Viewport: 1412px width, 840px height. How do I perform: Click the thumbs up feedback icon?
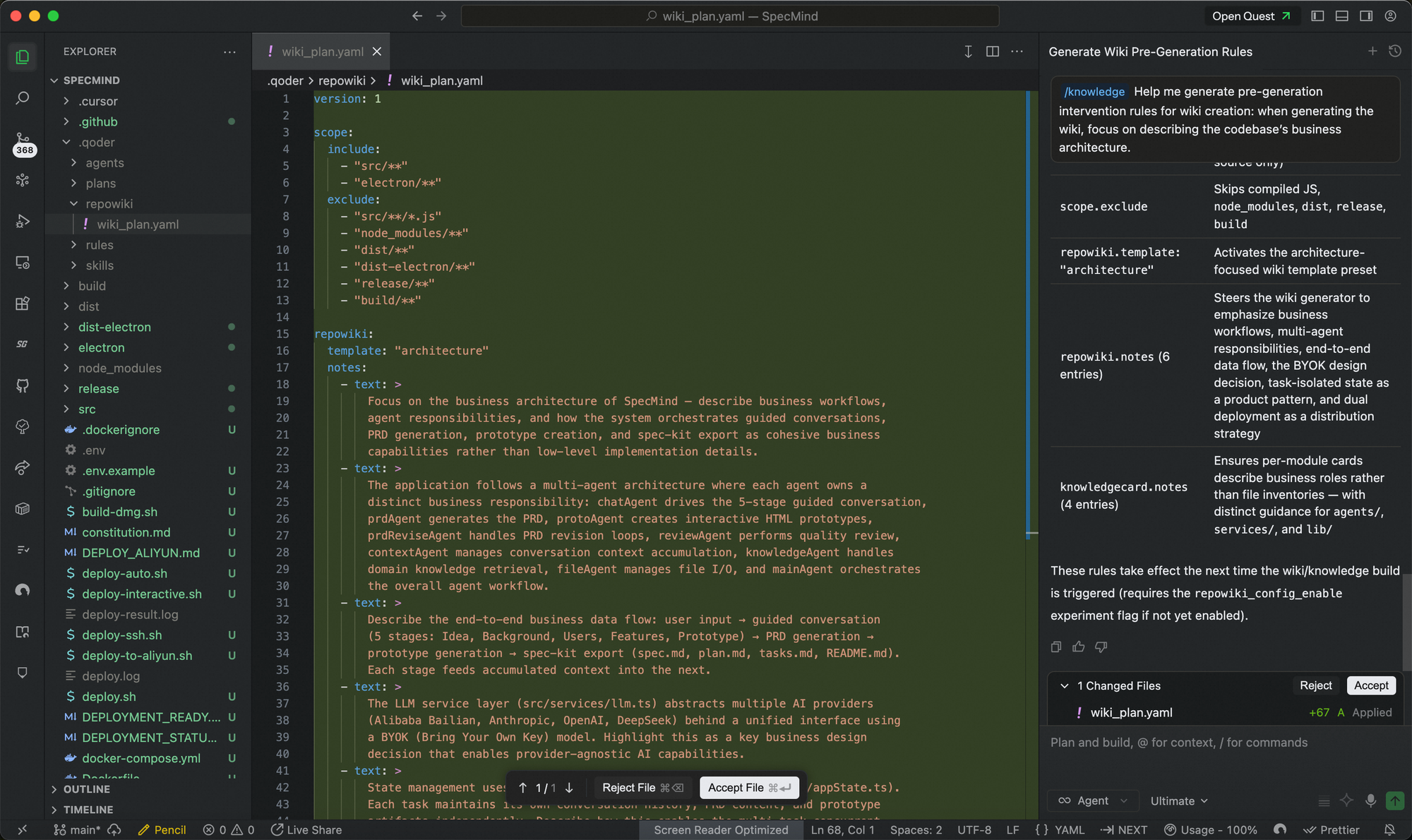[1078, 647]
